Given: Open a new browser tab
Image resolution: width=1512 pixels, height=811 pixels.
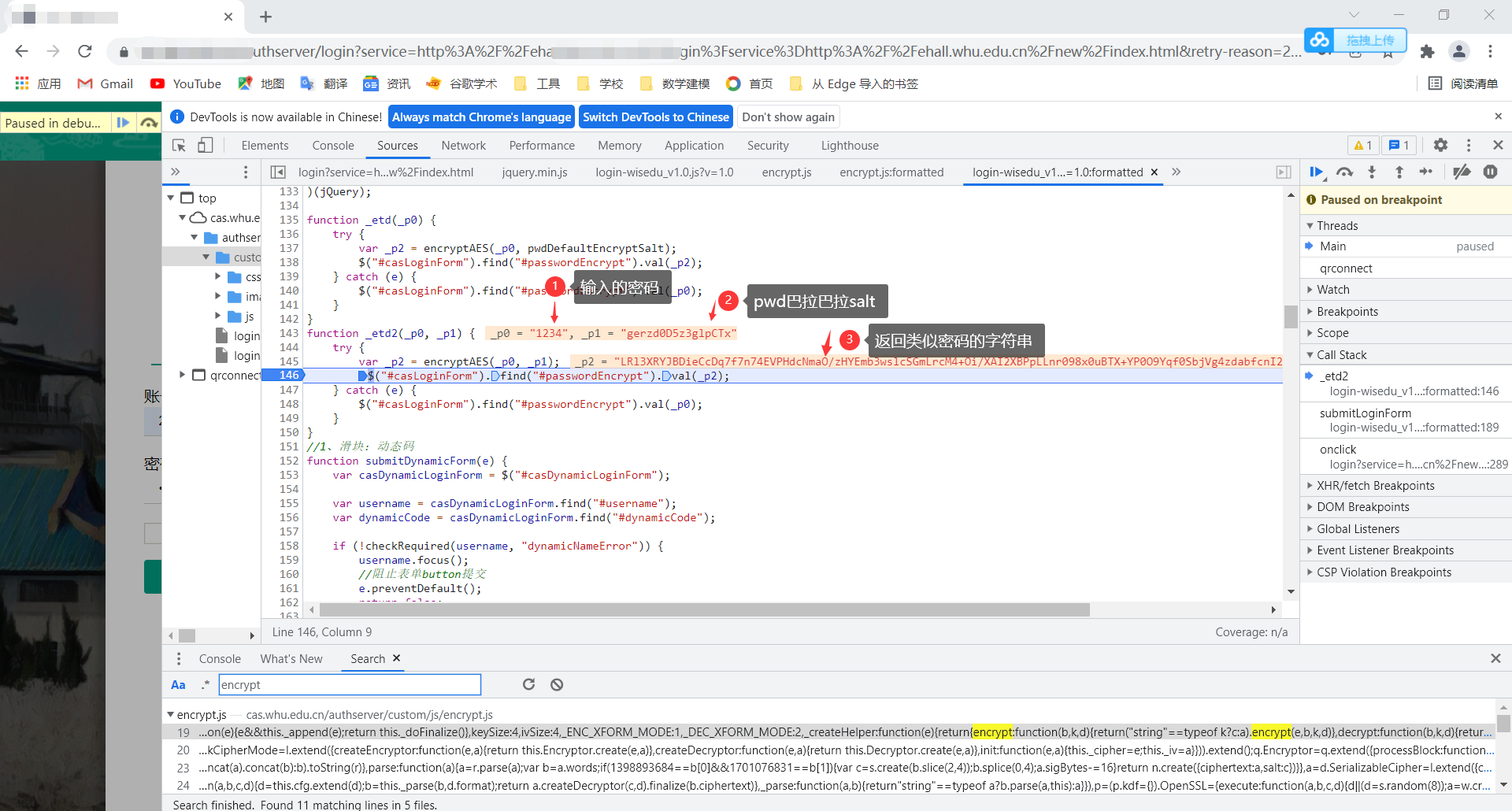Looking at the screenshot, I should tap(266, 17).
